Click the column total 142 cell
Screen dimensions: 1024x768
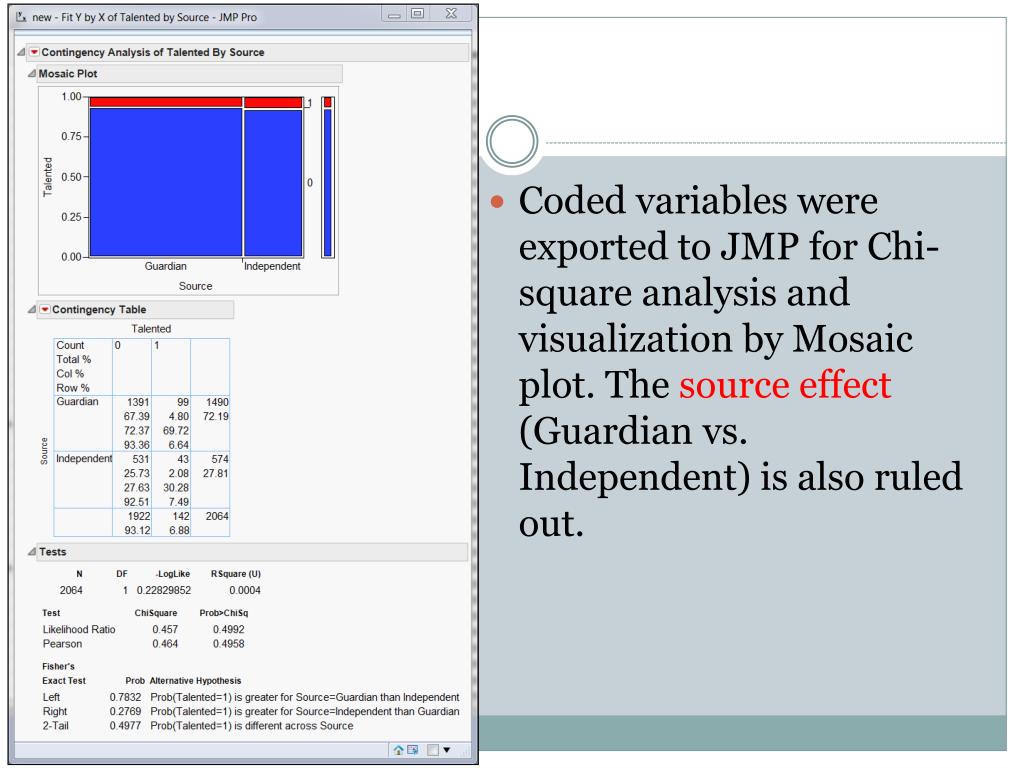(181, 517)
